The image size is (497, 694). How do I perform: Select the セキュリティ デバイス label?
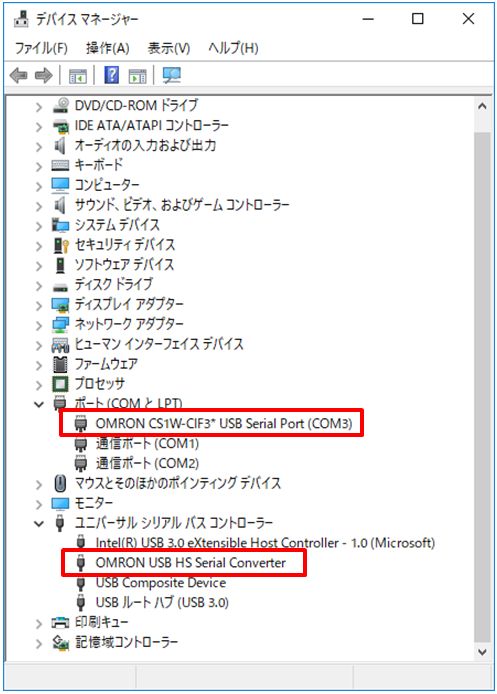click(x=125, y=245)
